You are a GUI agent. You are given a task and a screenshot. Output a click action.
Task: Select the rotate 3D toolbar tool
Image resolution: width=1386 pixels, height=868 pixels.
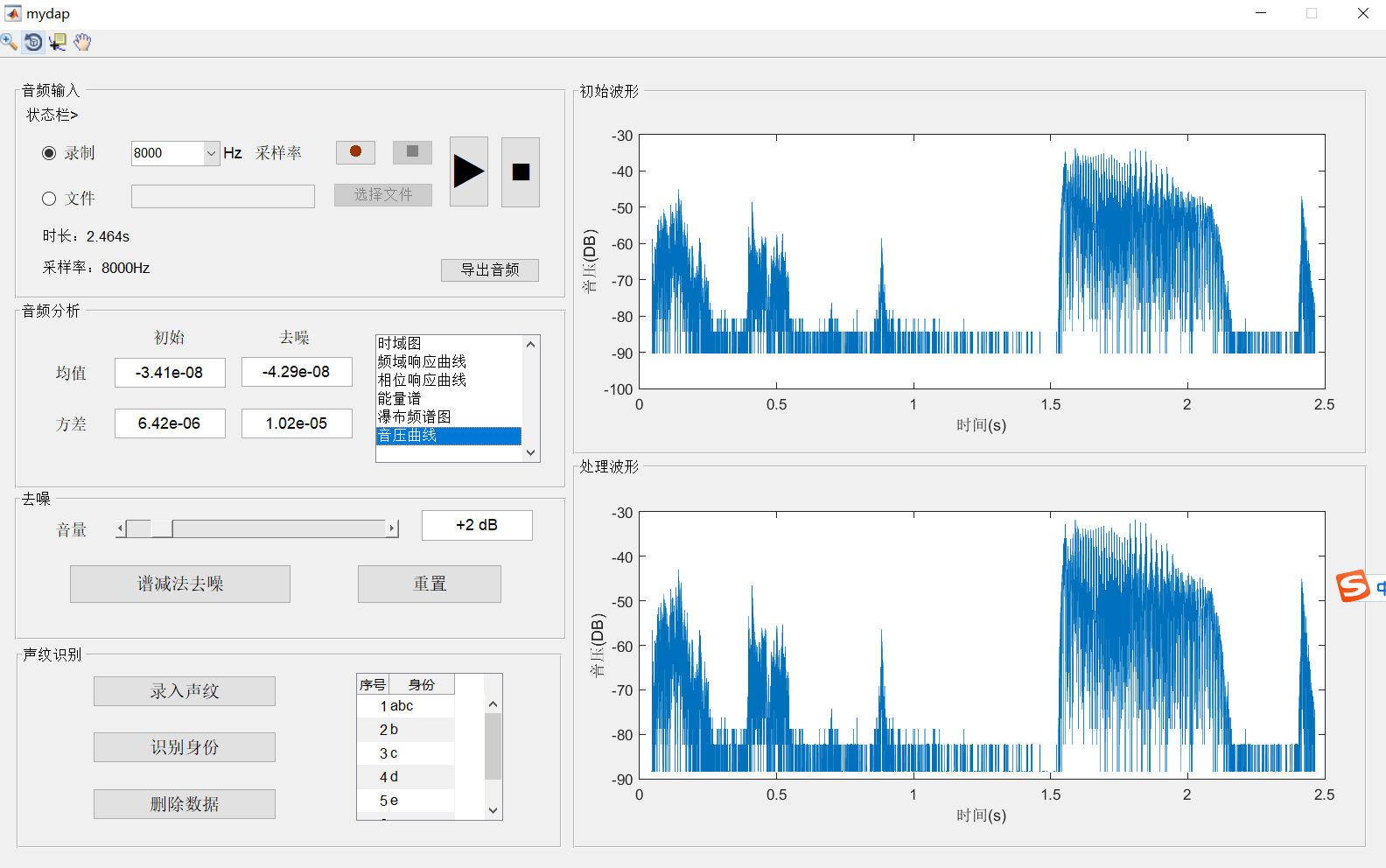(x=33, y=41)
